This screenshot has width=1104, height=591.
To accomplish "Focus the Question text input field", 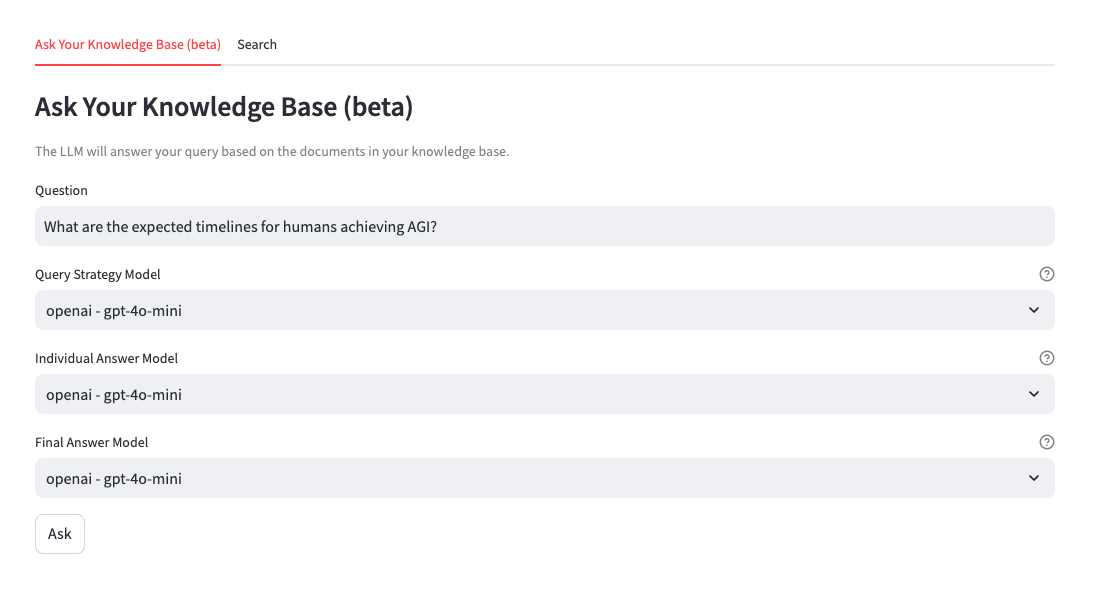I will click(600, 227).
